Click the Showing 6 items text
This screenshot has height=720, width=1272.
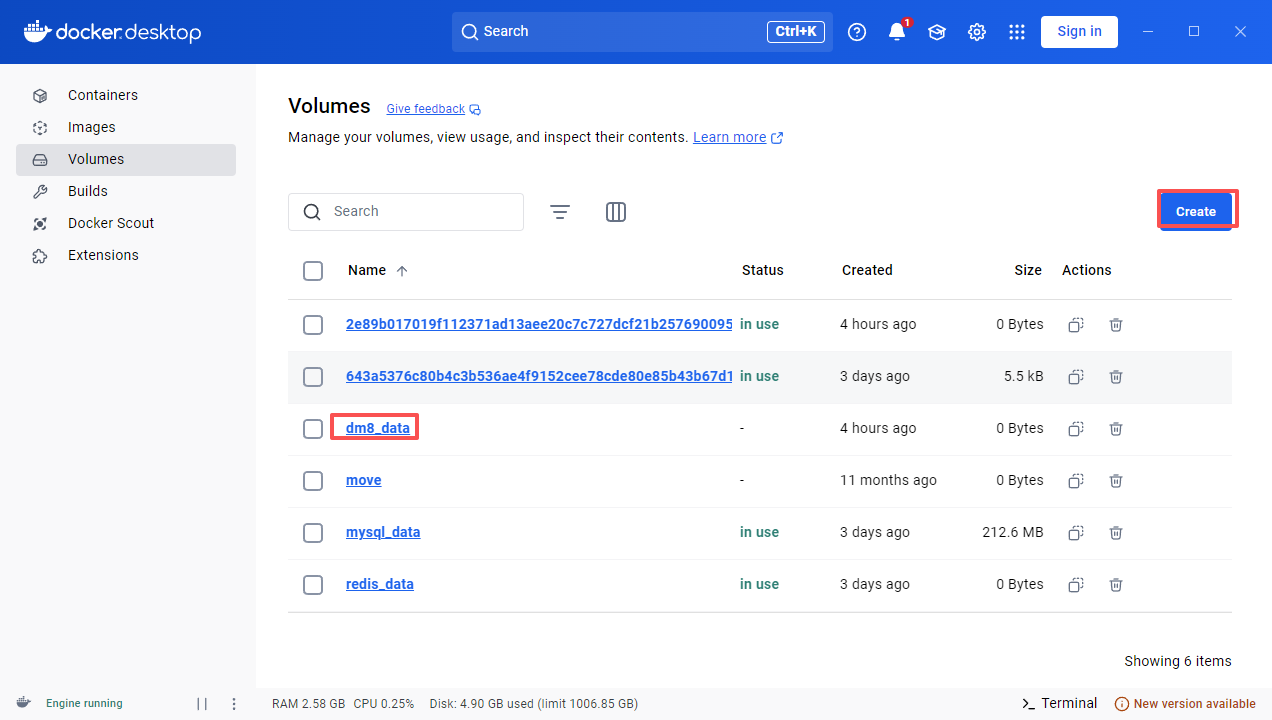click(x=1178, y=661)
